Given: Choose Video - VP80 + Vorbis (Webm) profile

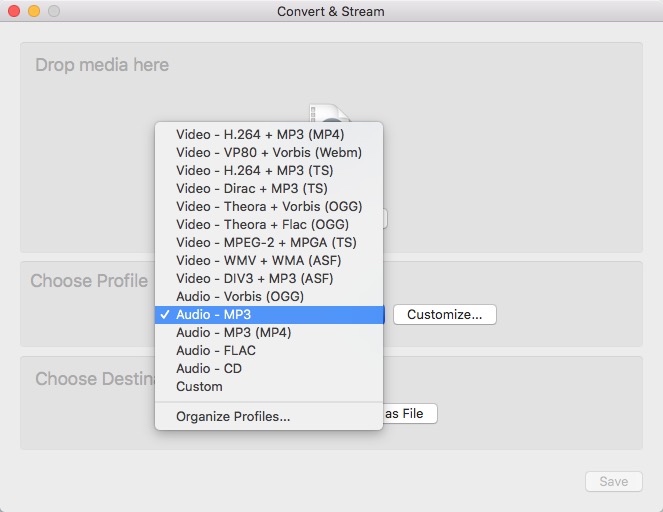Looking at the screenshot, I should (x=269, y=153).
